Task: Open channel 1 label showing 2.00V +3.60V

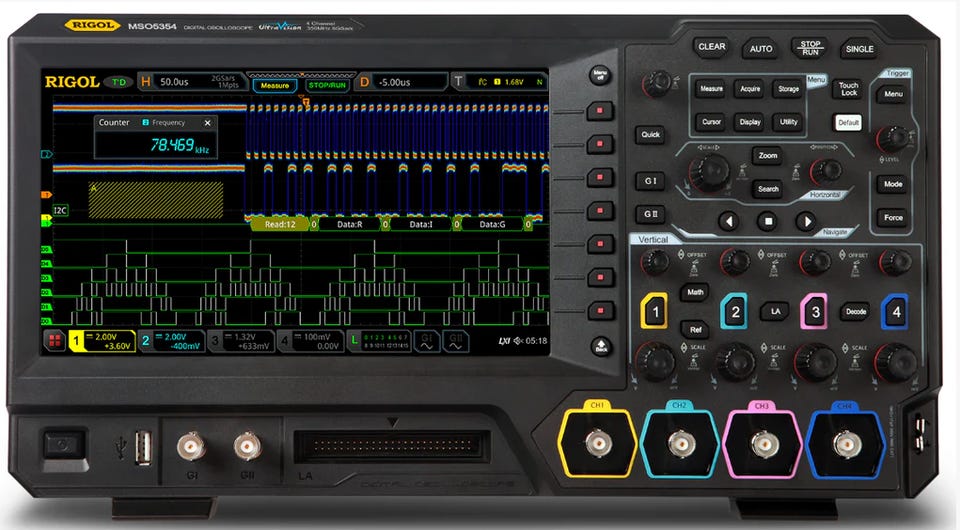Action: pos(102,342)
